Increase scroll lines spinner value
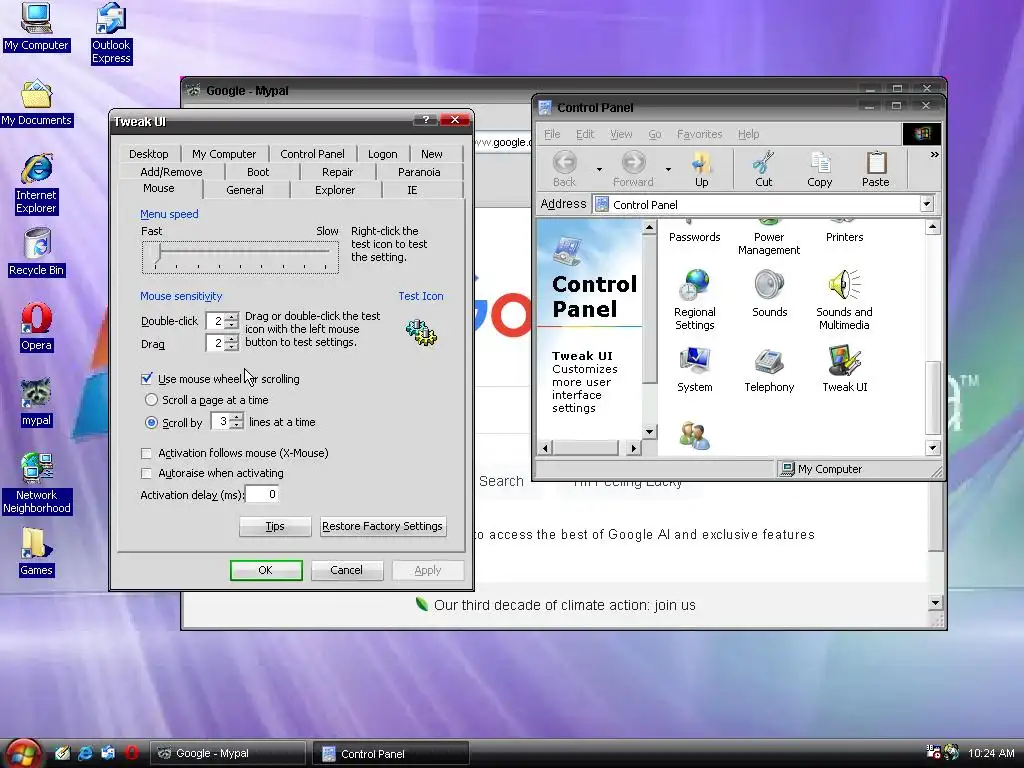The height and width of the screenshot is (768, 1024). (x=236, y=417)
